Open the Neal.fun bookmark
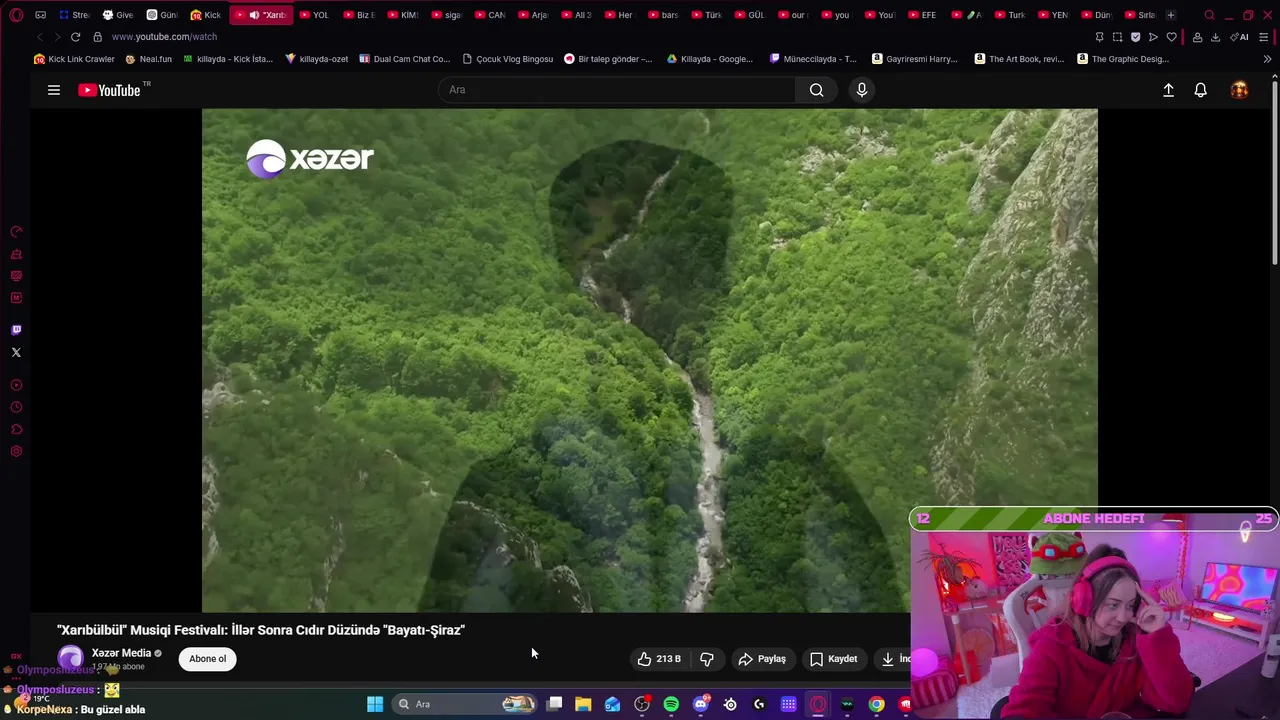 pyautogui.click(x=149, y=59)
